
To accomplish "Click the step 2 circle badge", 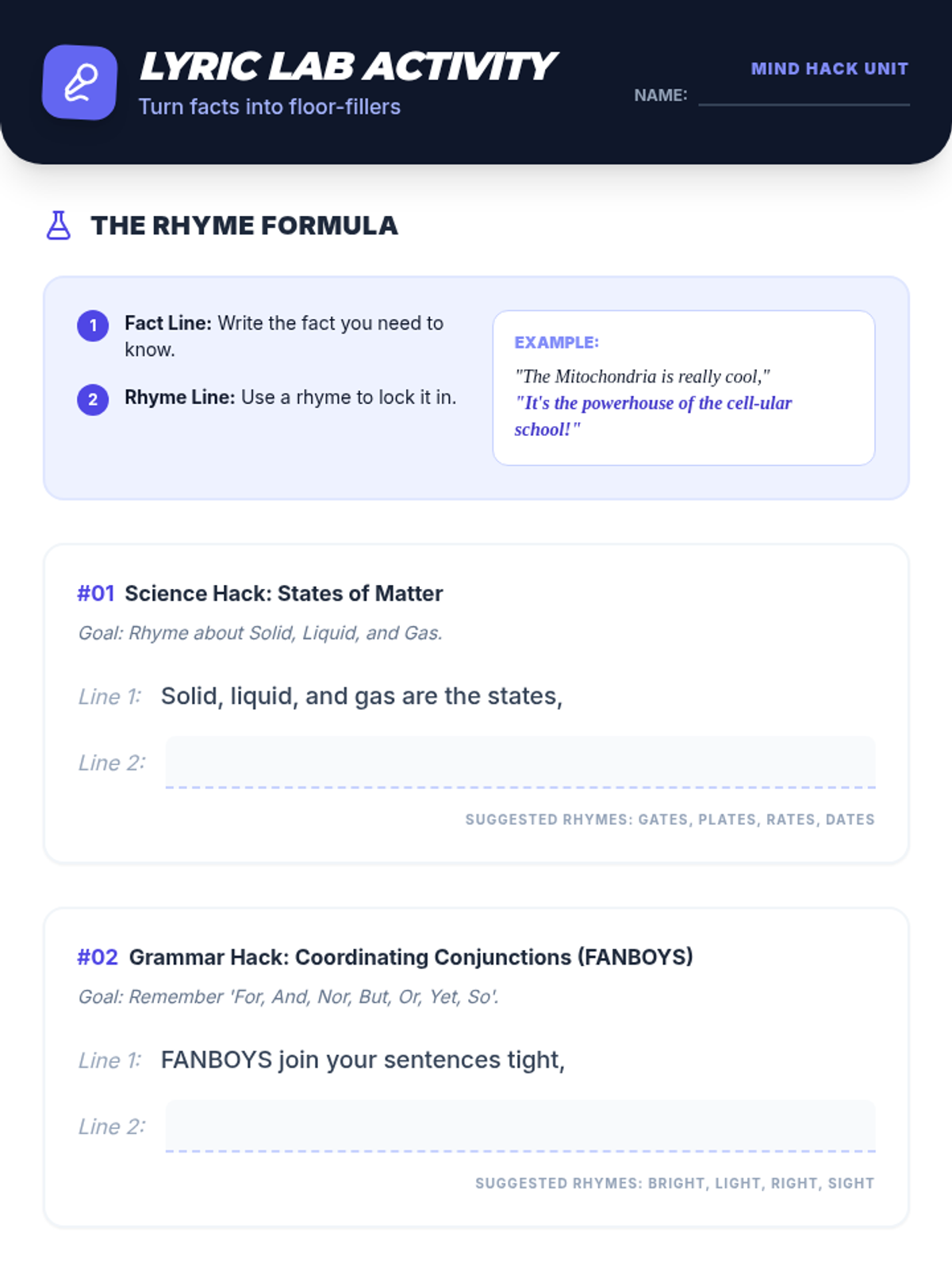I will coord(93,399).
